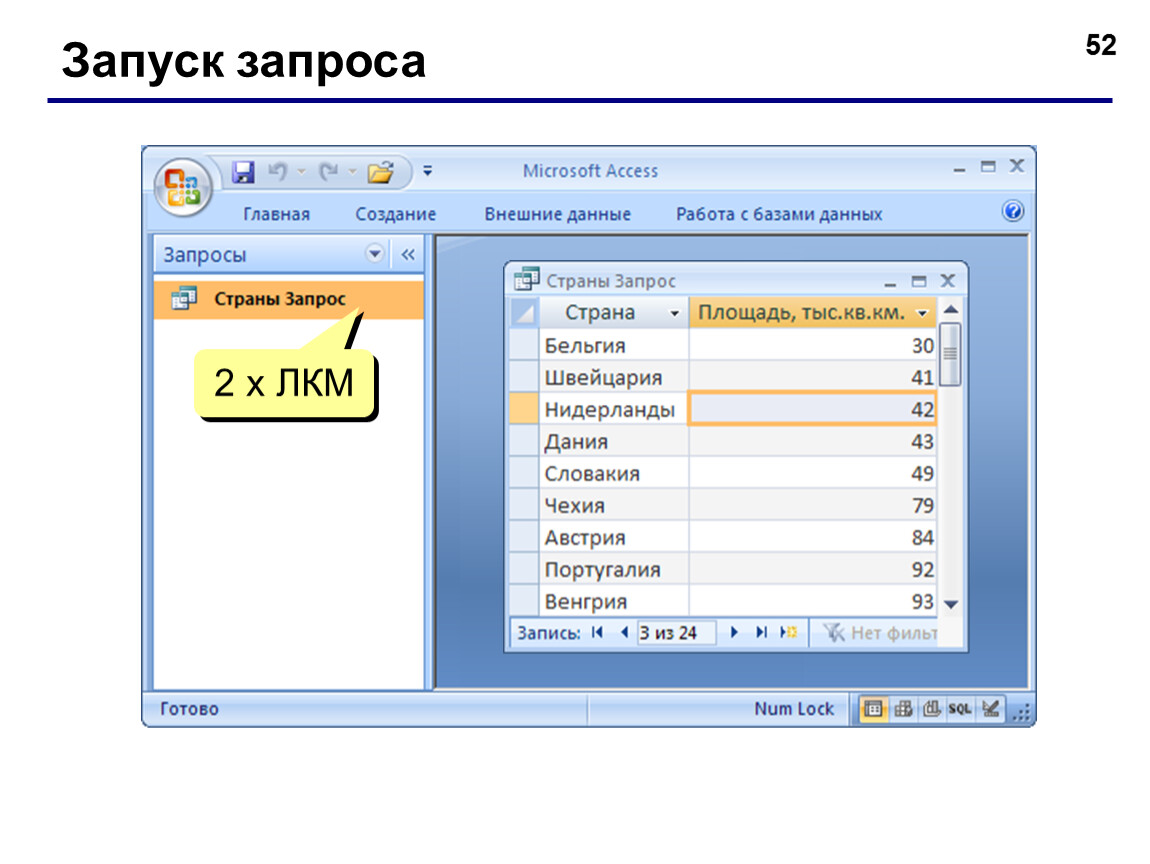Go to previous record
This screenshot has width=1150, height=864.
624,632
